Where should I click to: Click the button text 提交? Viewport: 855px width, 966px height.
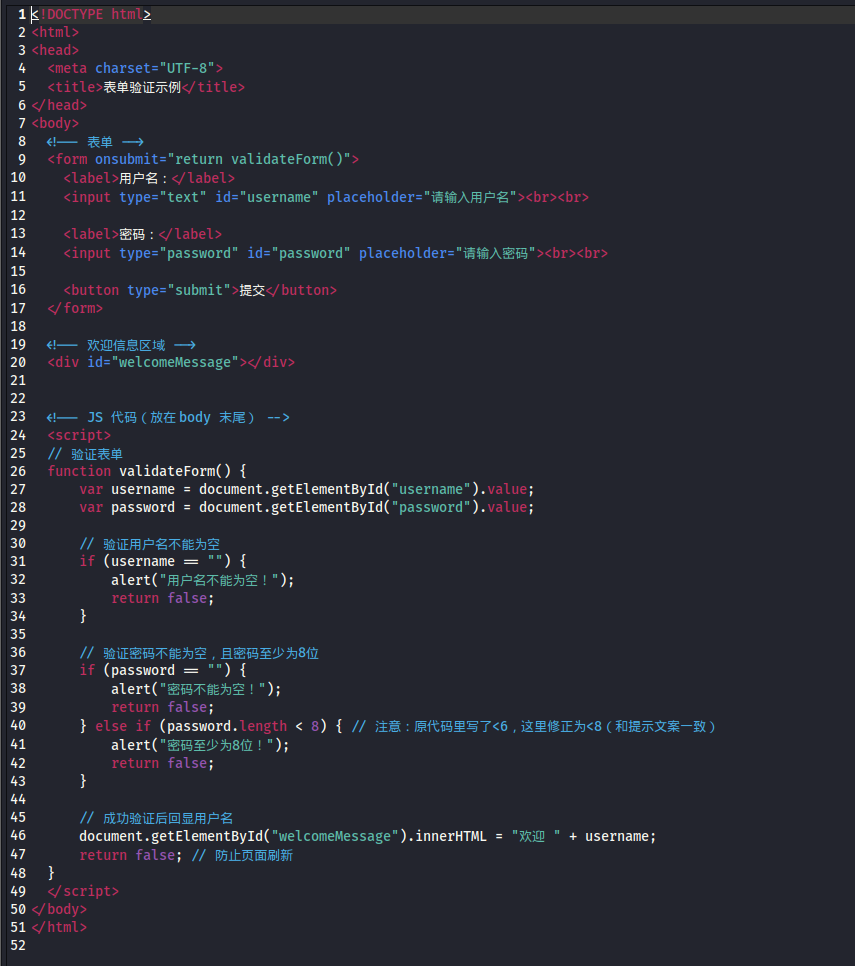tap(252, 290)
